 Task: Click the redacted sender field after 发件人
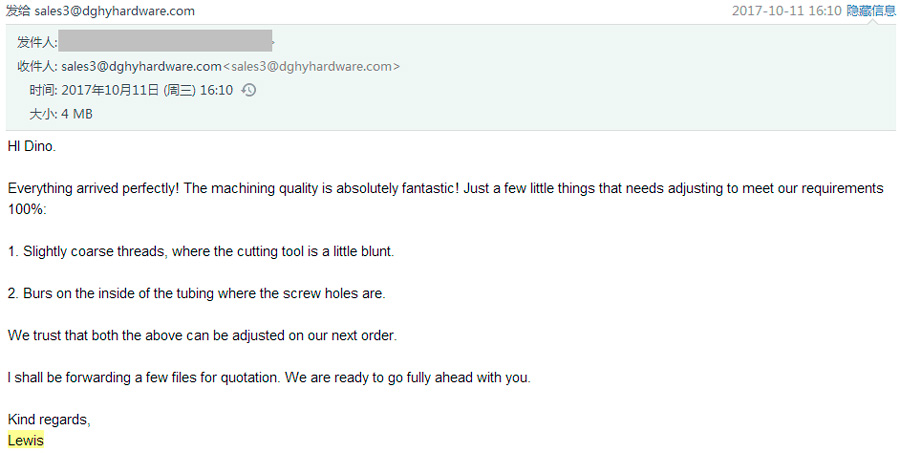click(x=165, y=41)
